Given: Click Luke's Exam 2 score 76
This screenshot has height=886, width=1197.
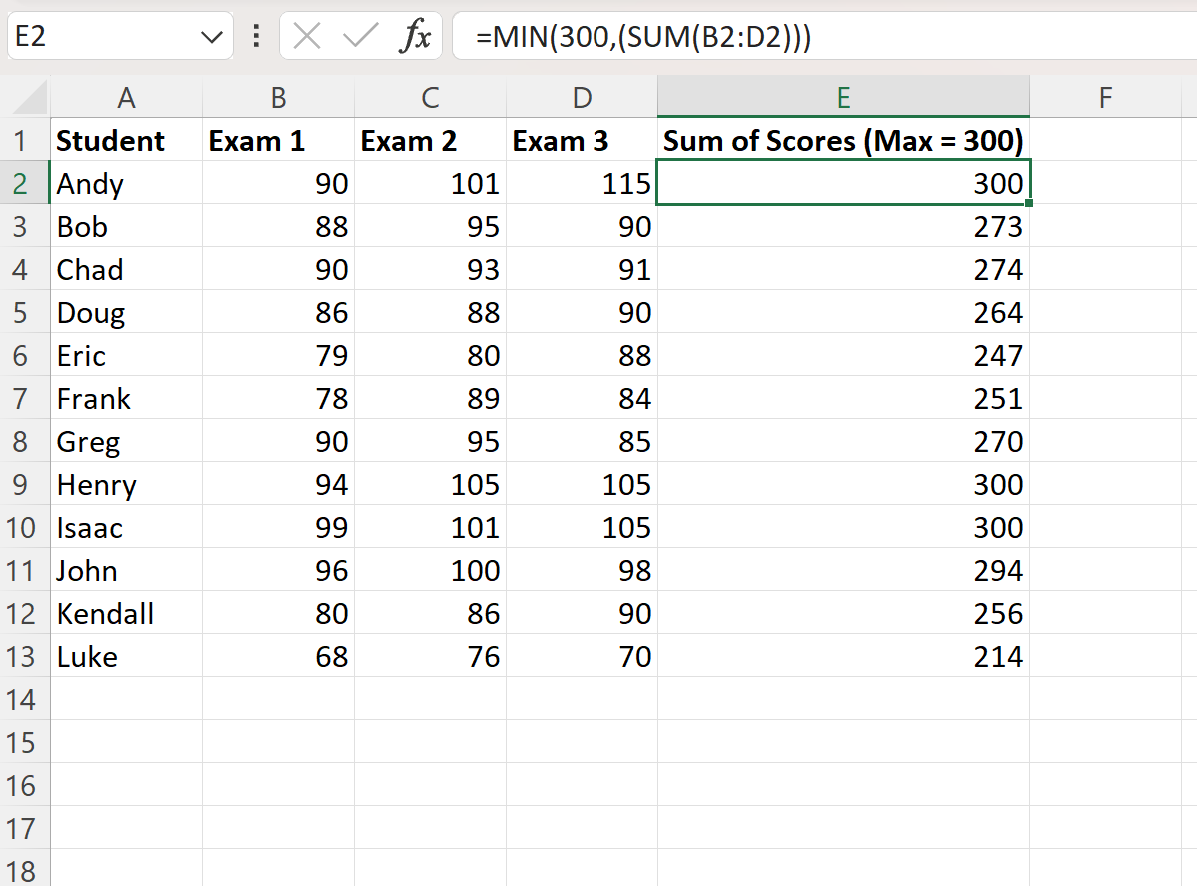Looking at the screenshot, I should pos(430,656).
